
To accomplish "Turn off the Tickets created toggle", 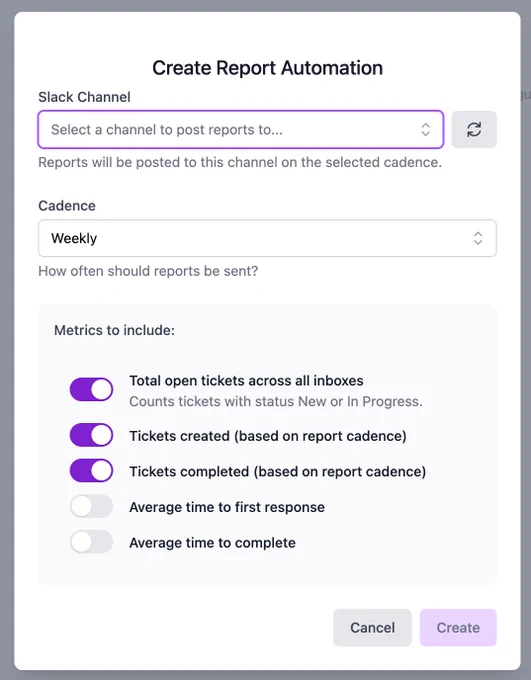I will click(x=92, y=435).
